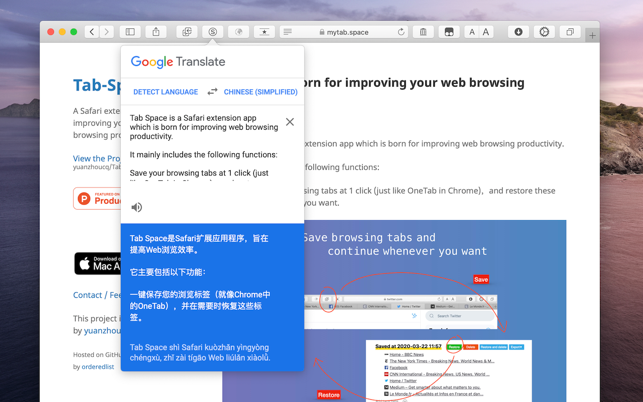Open the Contact / Feedback link
Image resolution: width=643 pixels, height=402 pixels.
(97, 295)
